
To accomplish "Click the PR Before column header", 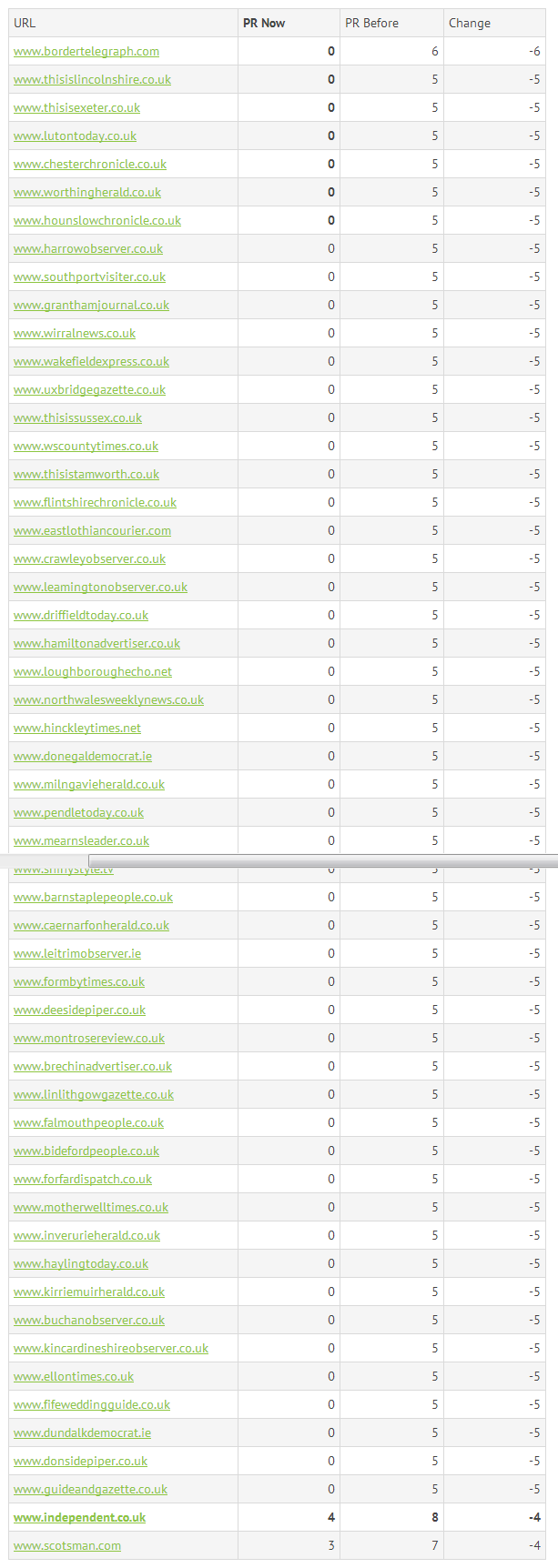I will pyautogui.click(x=371, y=24).
